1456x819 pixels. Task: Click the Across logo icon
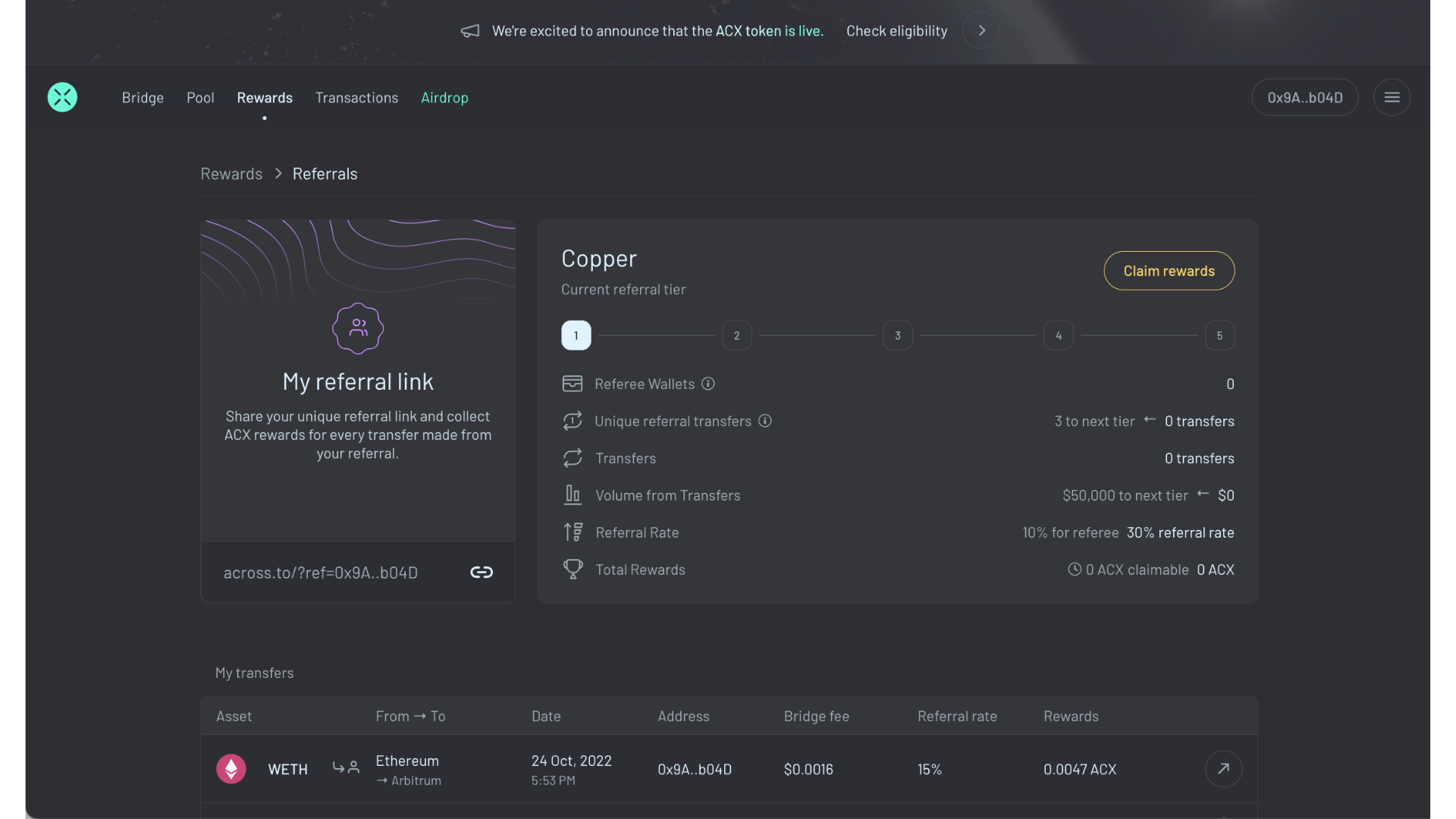pos(62,97)
